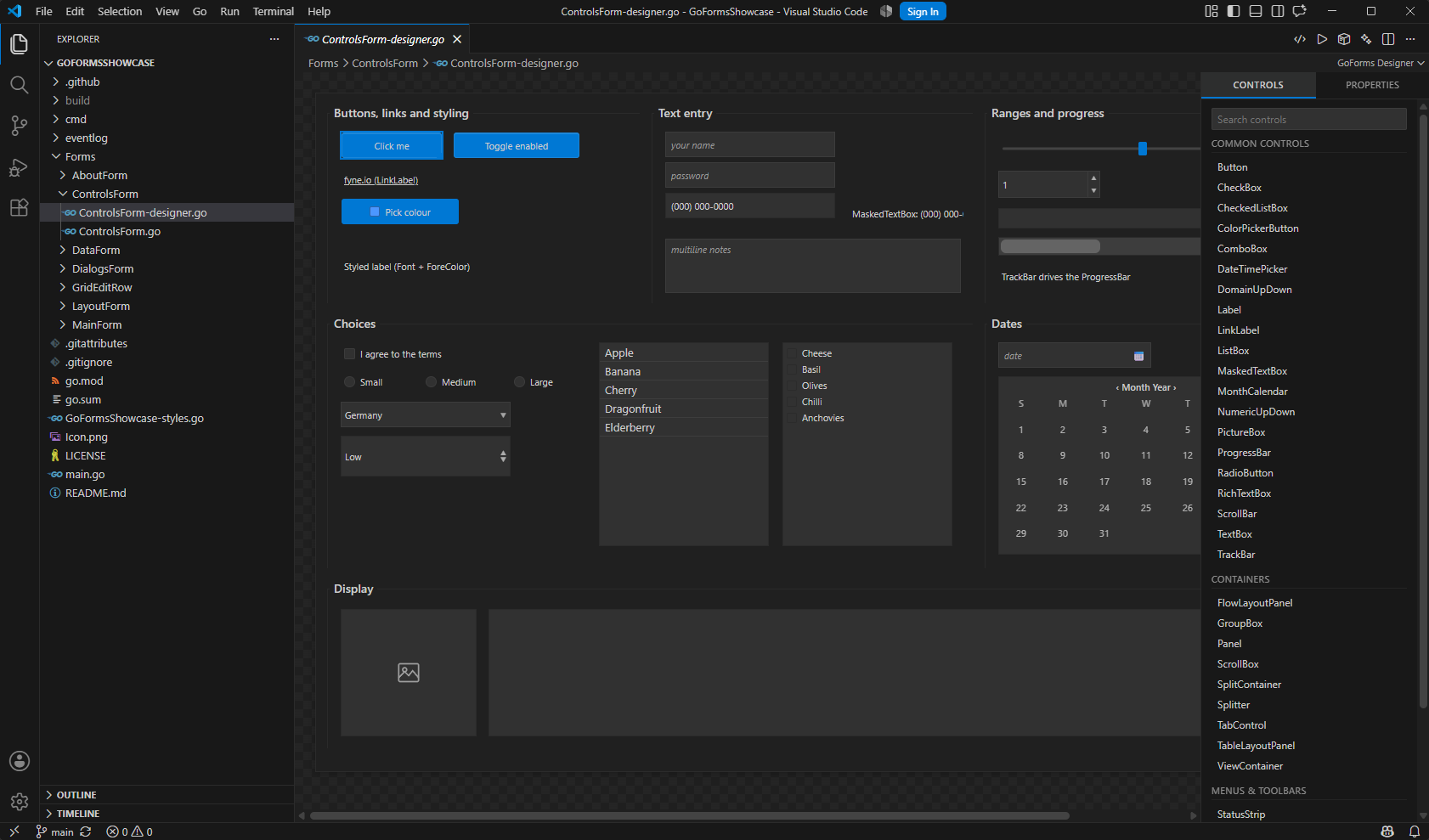Click the sparkle icon in the editor toolbar
Screen dimensions: 1429x840
coord(1366,39)
